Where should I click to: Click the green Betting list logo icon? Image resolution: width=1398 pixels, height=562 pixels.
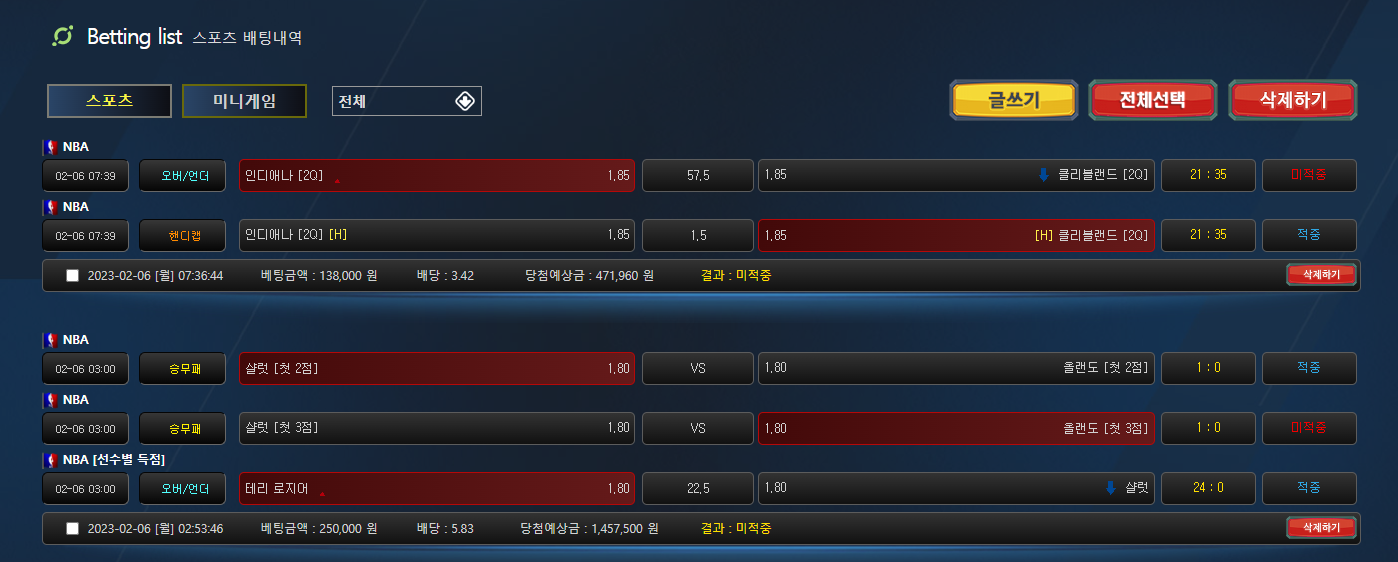pos(63,36)
